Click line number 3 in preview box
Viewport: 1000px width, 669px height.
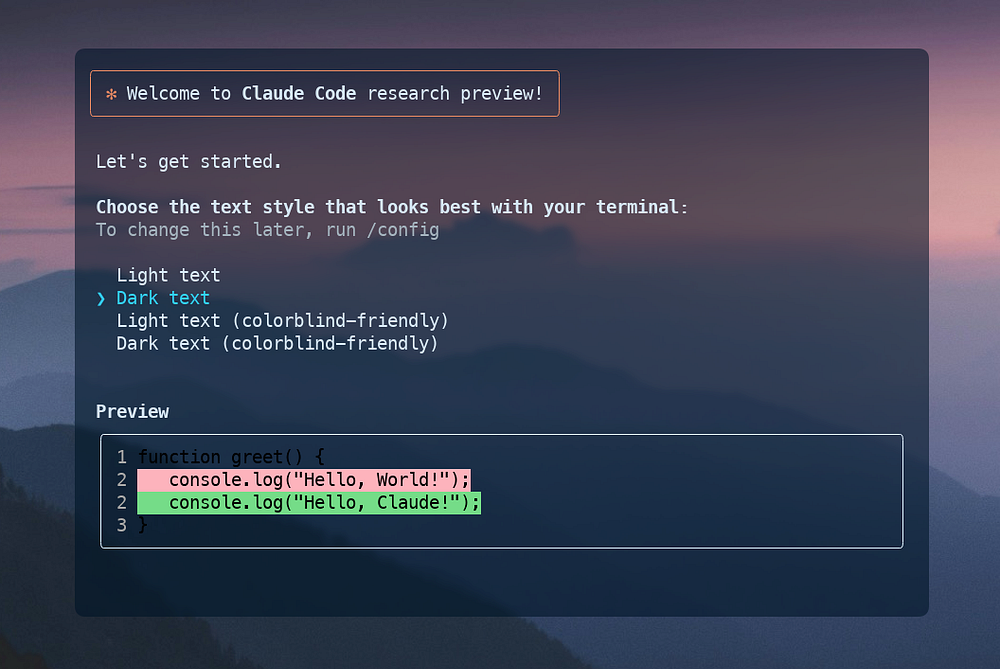click(122, 526)
